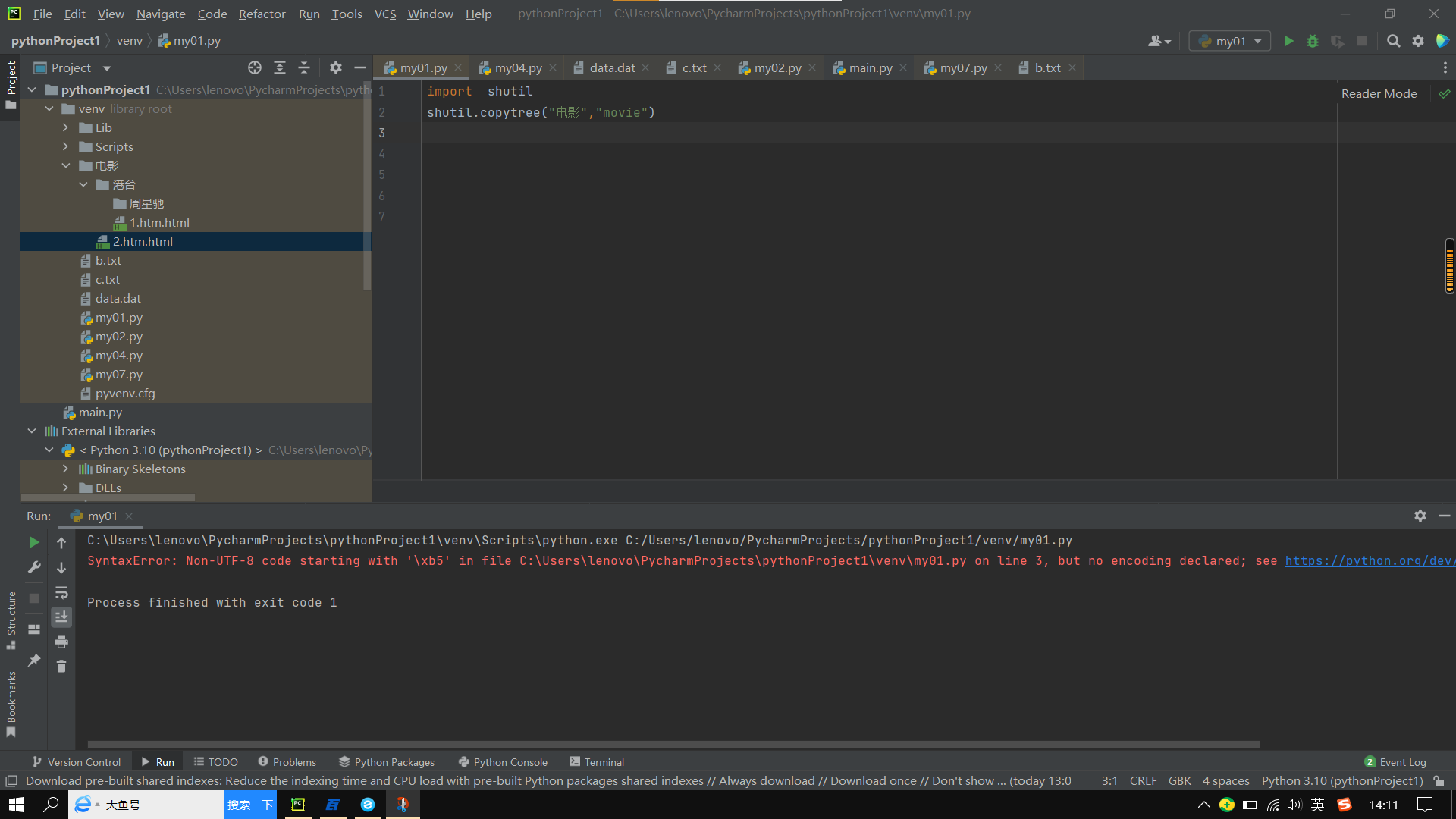
Task: Switch to the main.py editor tab
Action: point(870,67)
